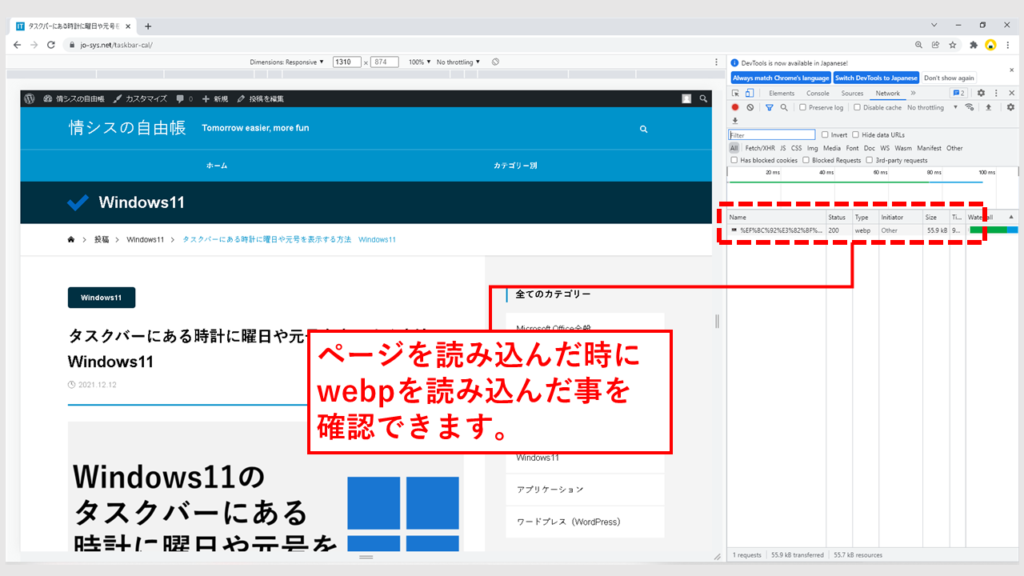Switch to the Console tab
Image resolution: width=1024 pixels, height=576 pixels.
tap(818, 93)
